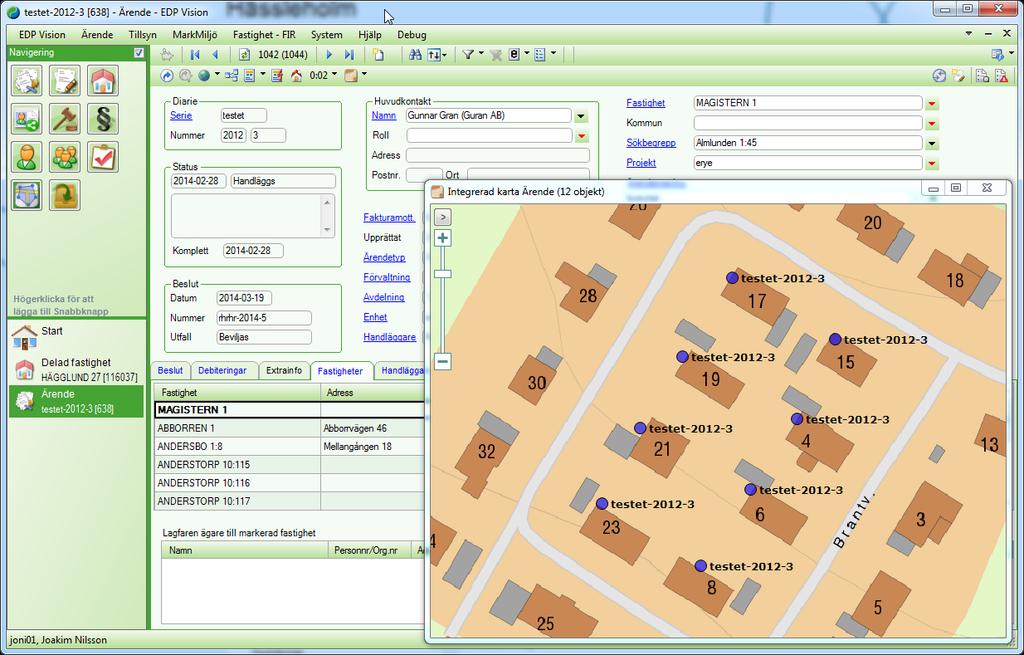This screenshot has width=1024, height=655.
Task: Click the blue marker at house 17
Action: click(x=732, y=278)
